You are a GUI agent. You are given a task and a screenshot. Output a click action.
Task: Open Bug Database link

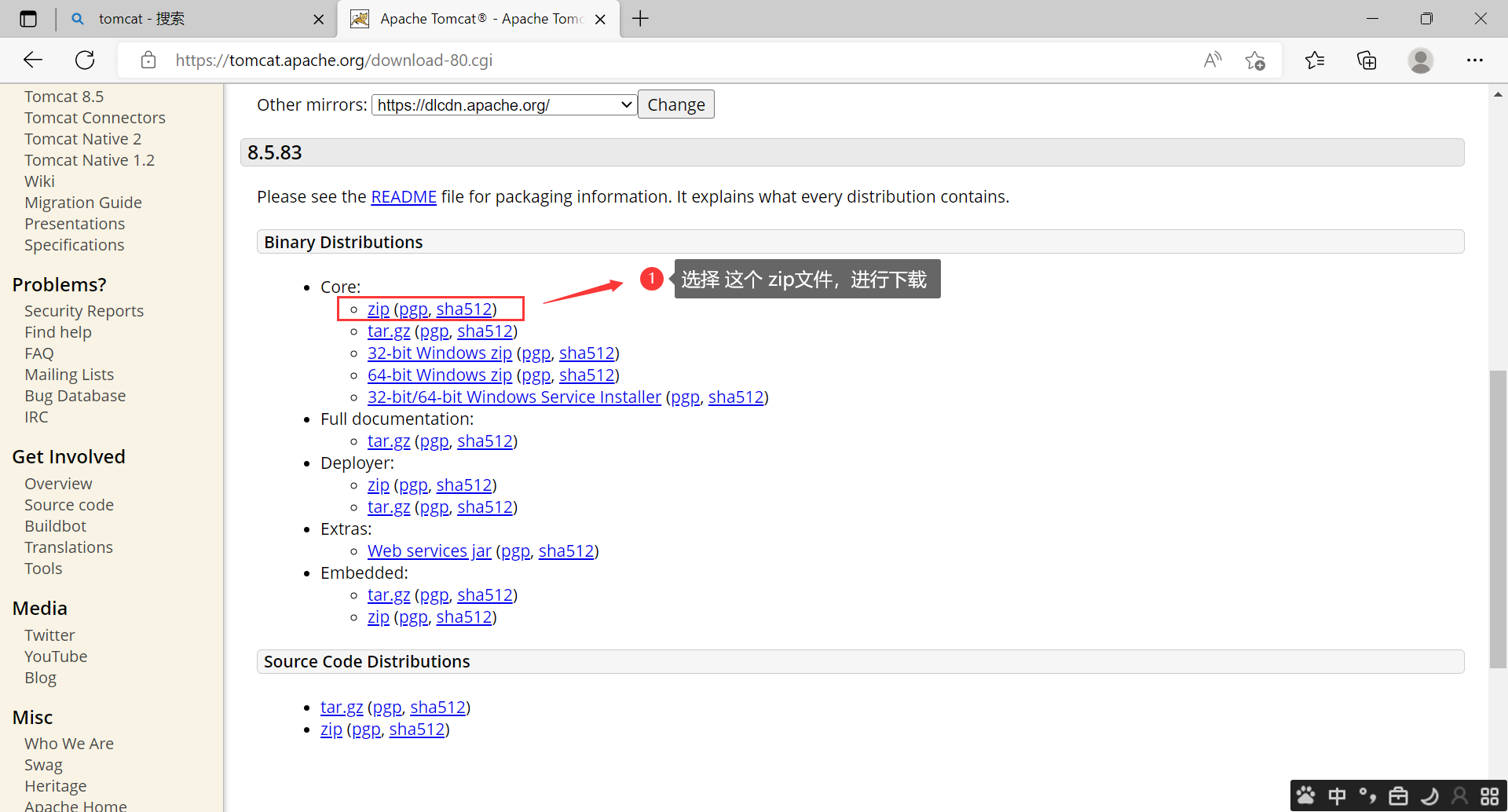[75, 396]
